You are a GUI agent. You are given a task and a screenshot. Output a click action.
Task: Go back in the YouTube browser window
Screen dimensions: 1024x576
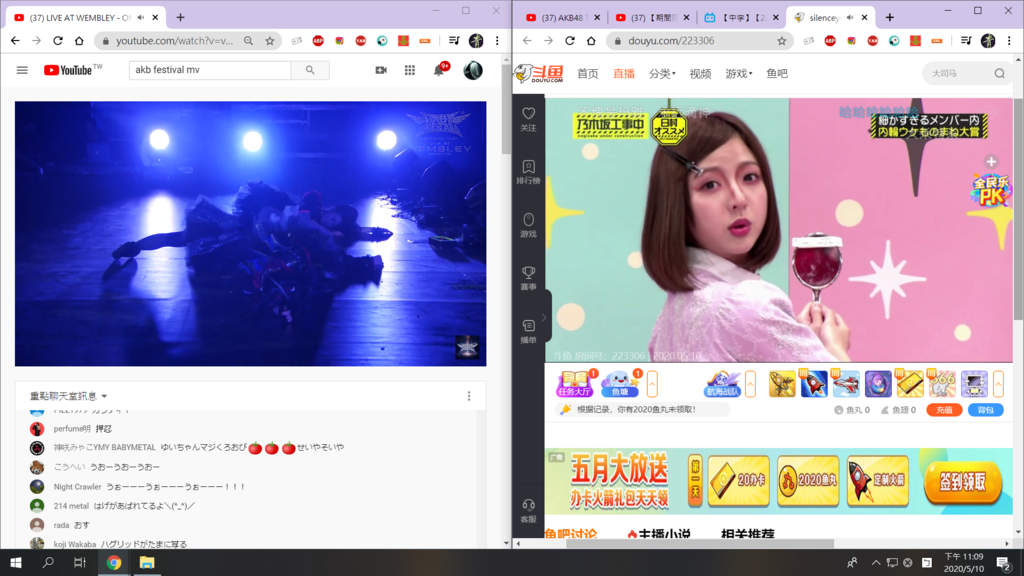point(15,40)
